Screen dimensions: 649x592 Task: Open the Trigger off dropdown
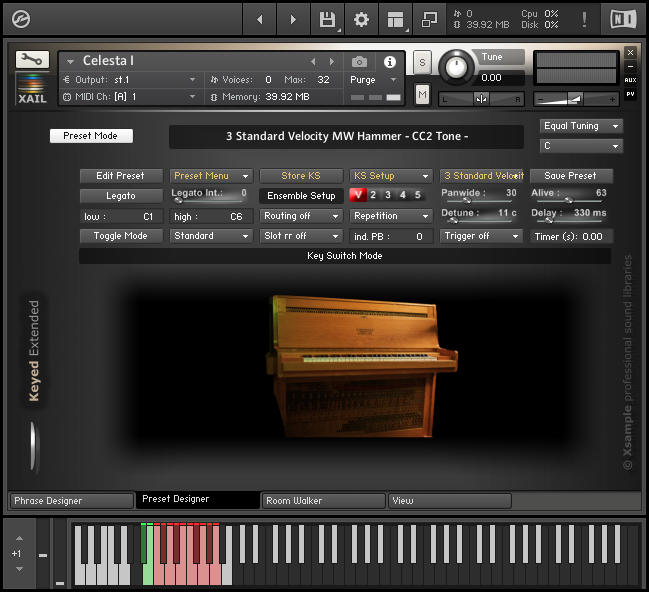[x=481, y=236]
